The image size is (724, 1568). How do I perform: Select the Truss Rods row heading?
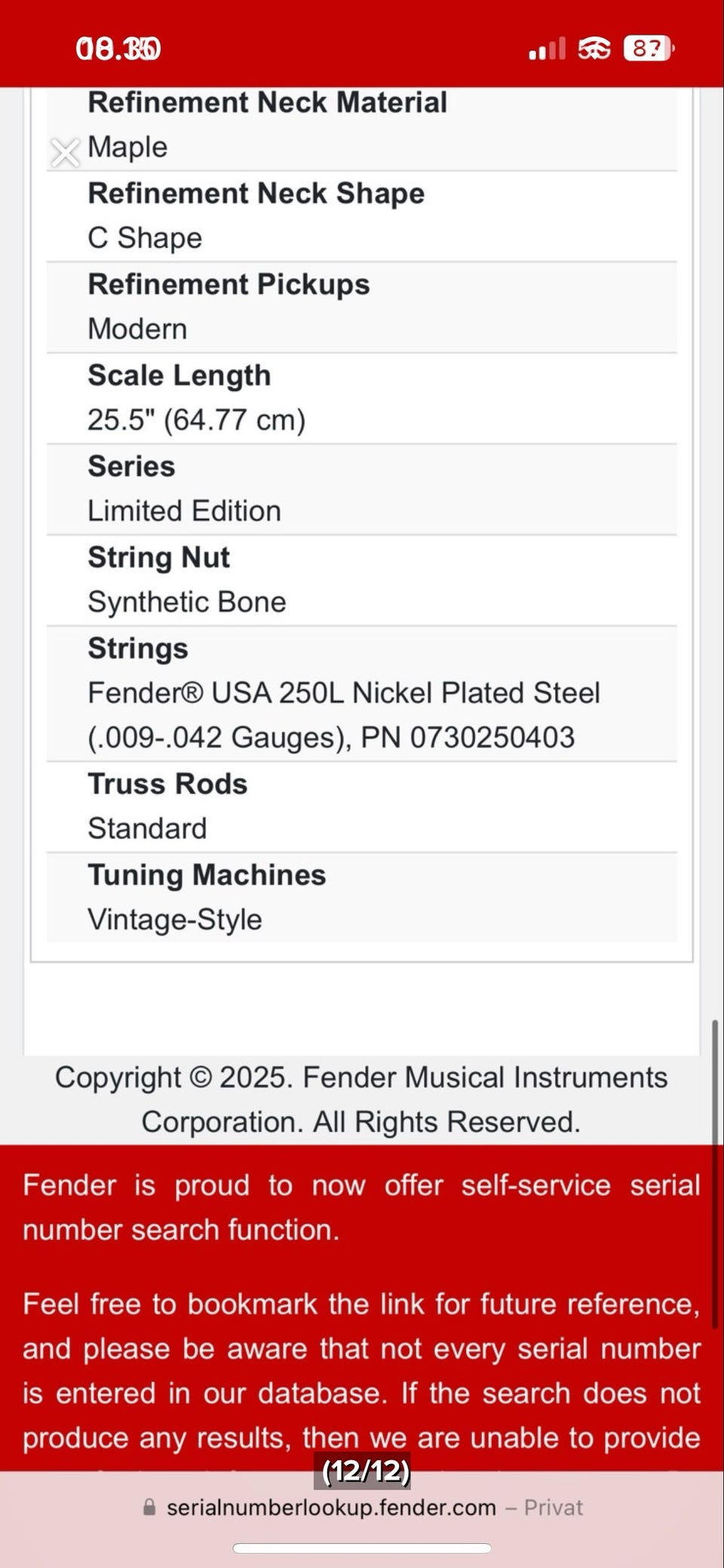167,784
